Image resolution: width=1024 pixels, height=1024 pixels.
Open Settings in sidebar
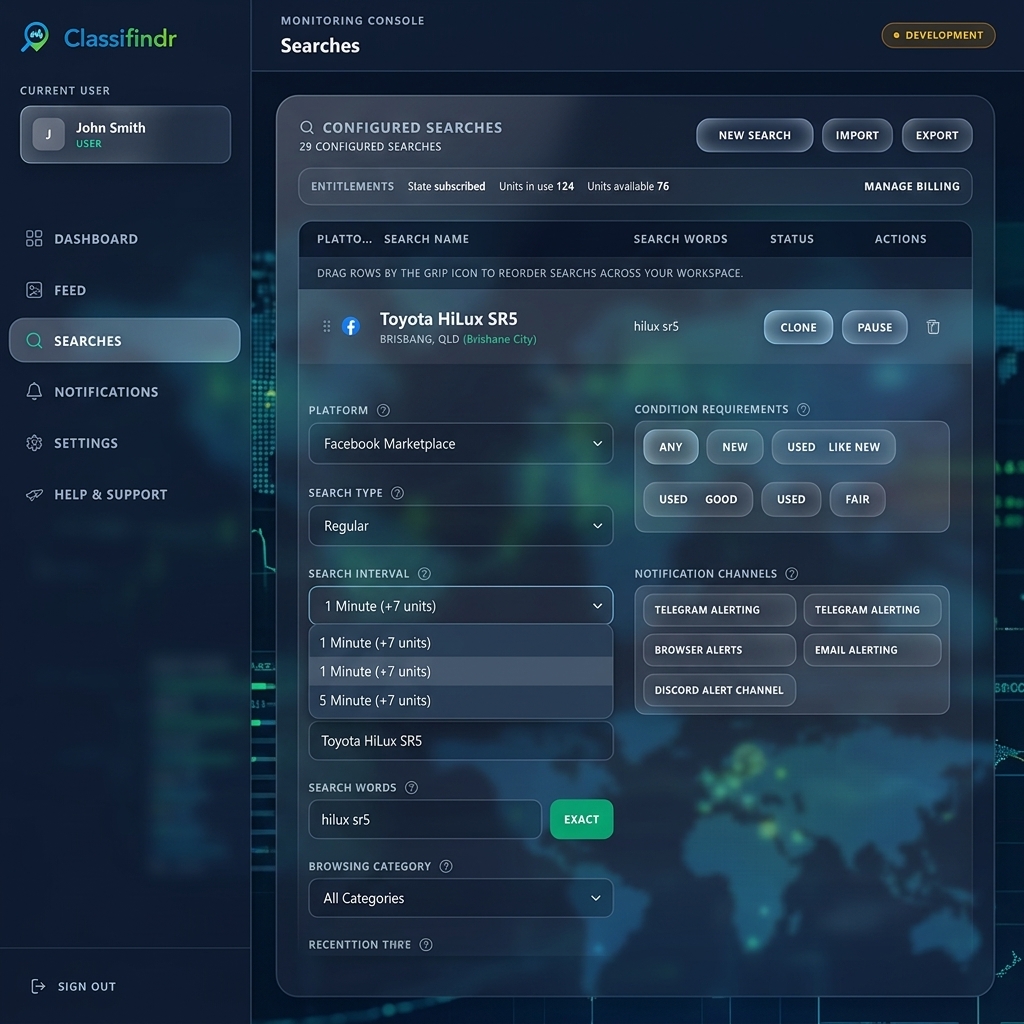click(124, 443)
